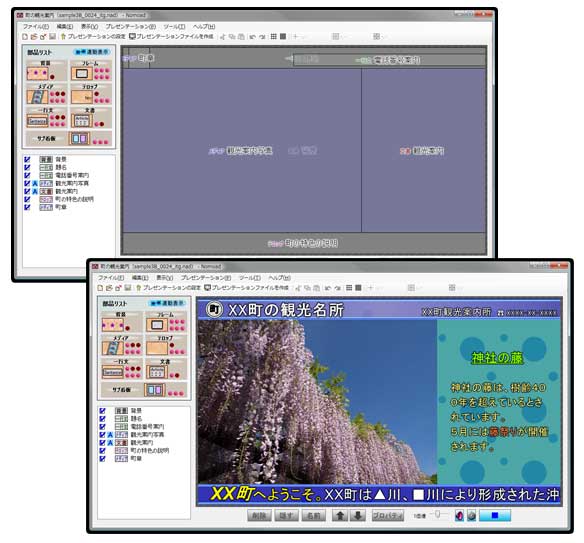Click the flame icon below preview

[x=460, y=515]
